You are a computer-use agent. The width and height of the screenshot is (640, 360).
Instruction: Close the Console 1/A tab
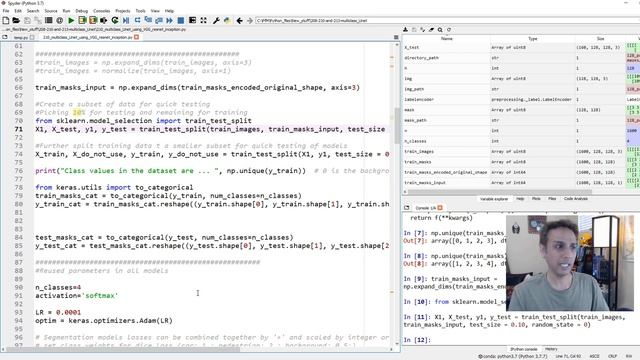coord(440,208)
